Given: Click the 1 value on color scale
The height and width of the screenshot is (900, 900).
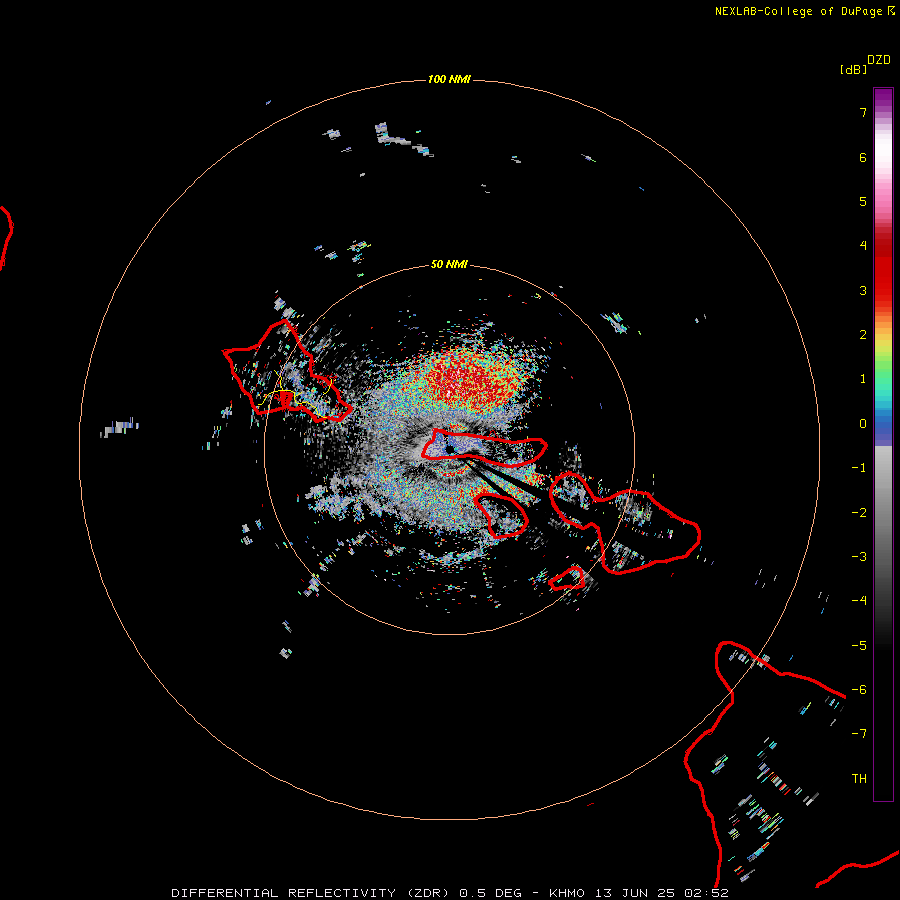Looking at the screenshot, I should tap(863, 379).
